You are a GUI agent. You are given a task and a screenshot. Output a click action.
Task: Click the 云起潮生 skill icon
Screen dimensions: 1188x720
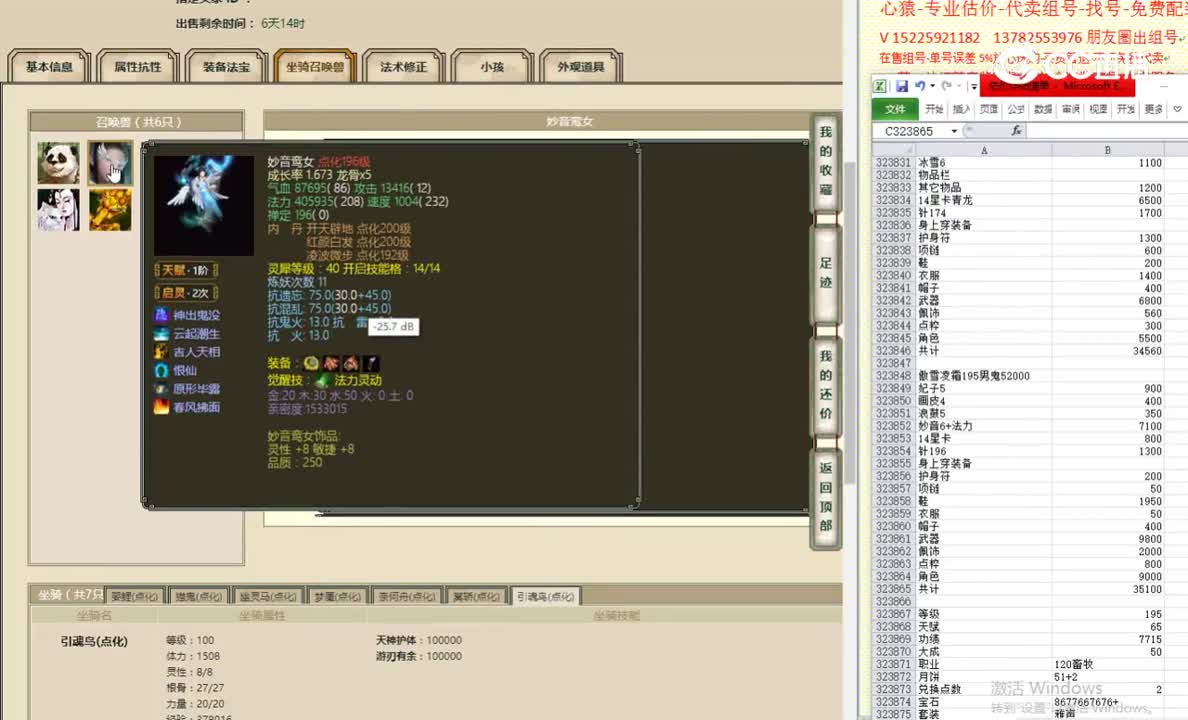pyautogui.click(x=161, y=333)
